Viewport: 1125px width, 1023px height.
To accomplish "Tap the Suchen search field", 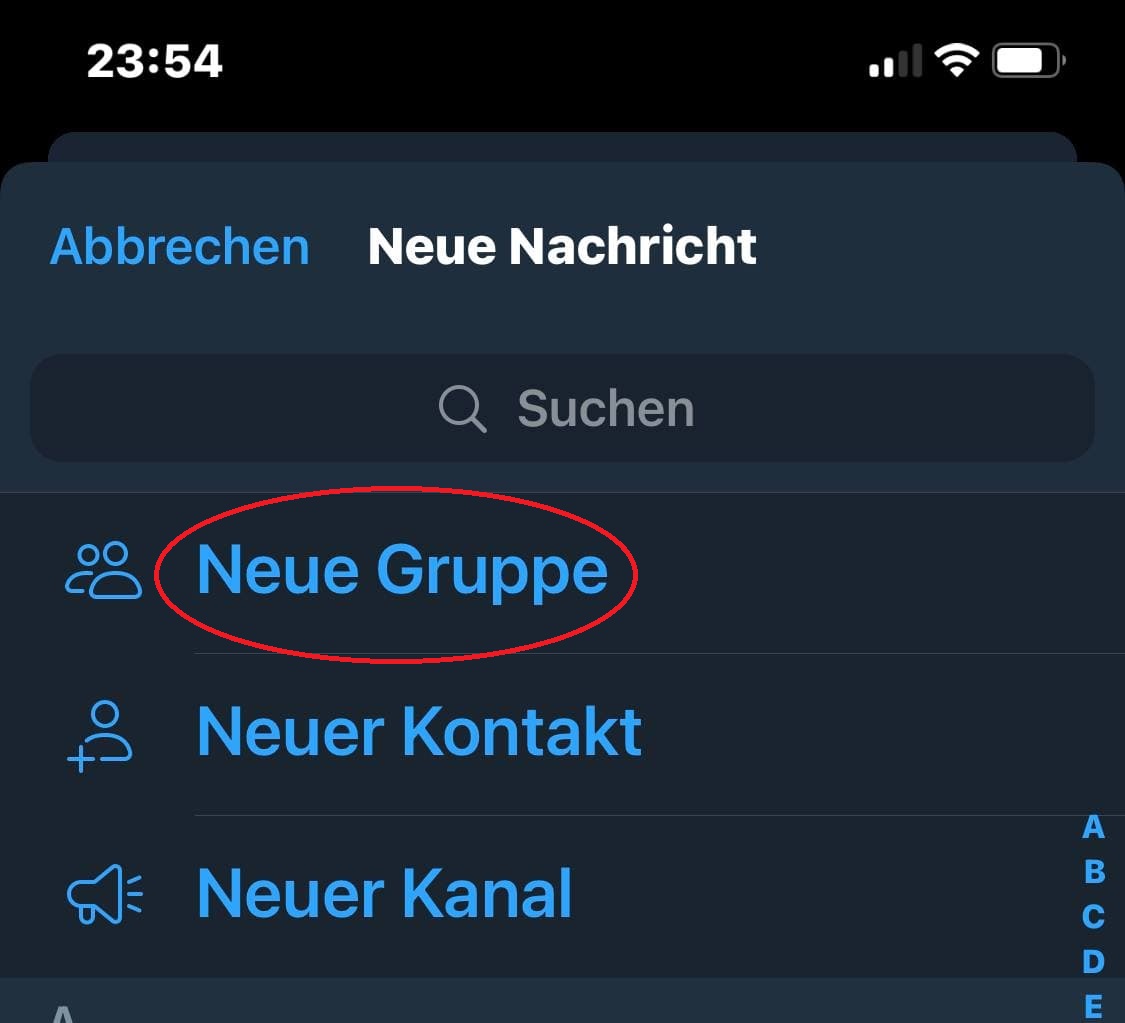I will [562, 407].
